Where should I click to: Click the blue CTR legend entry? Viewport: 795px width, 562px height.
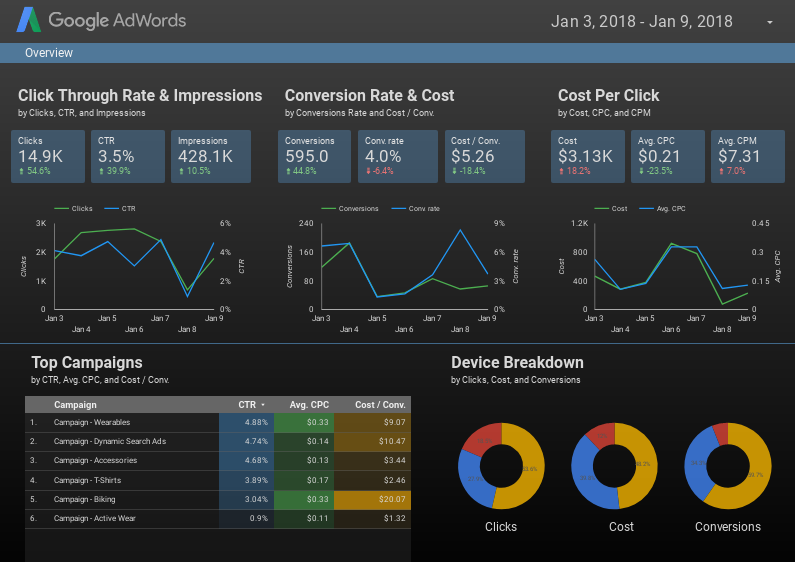[120, 208]
